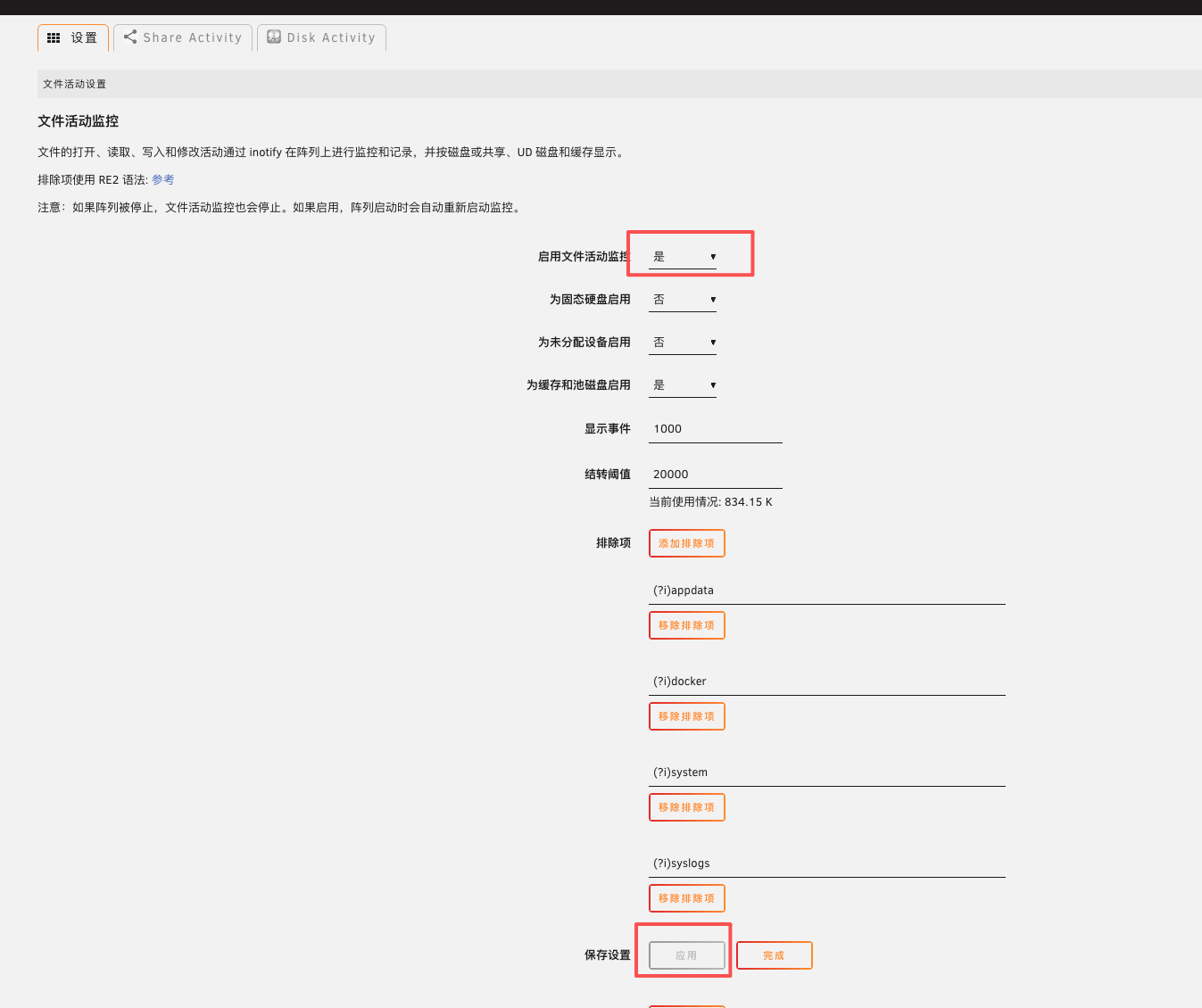The height and width of the screenshot is (1008, 1202).
Task: Switch to the Share Activity tab
Action: click(183, 37)
